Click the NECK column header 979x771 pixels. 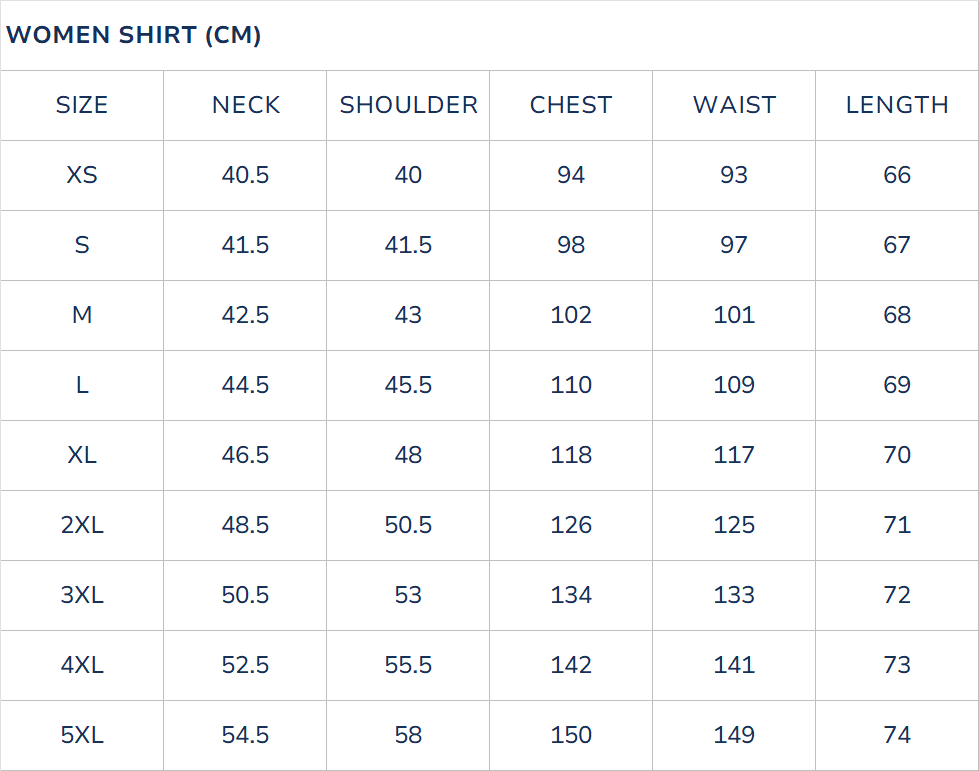tap(245, 105)
